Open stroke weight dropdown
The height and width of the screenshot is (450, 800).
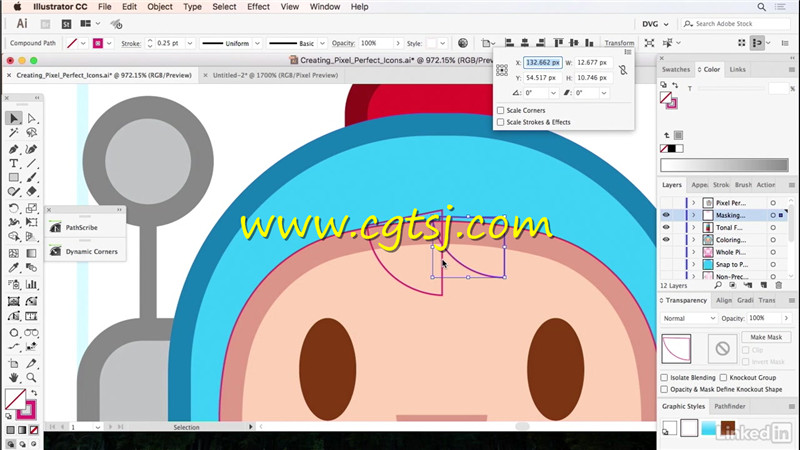(x=190, y=43)
